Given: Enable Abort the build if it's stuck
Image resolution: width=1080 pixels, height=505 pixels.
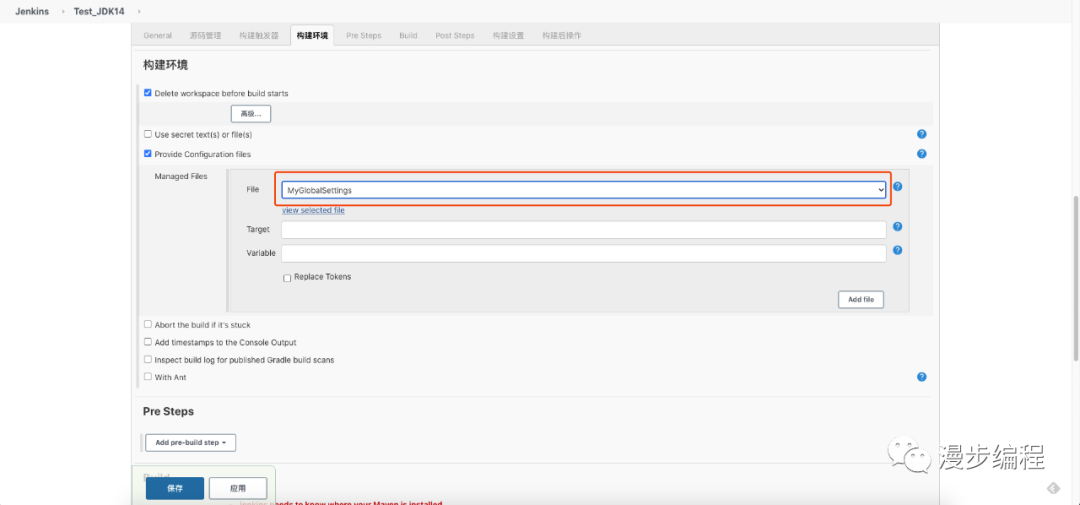Looking at the screenshot, I should (147, 324).
